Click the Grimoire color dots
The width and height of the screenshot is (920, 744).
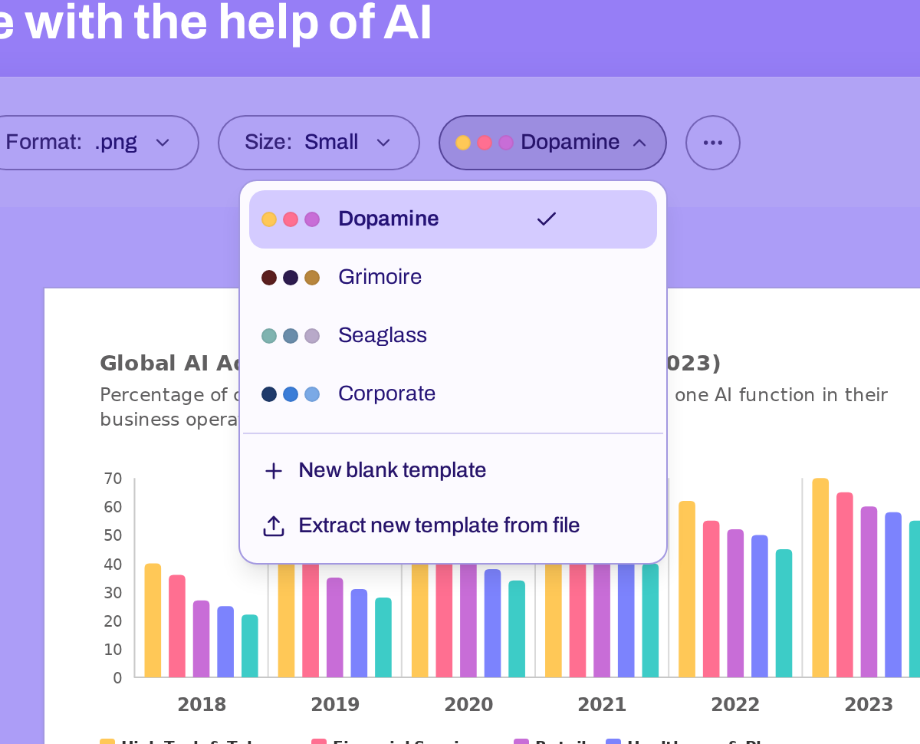click(290, 278)
